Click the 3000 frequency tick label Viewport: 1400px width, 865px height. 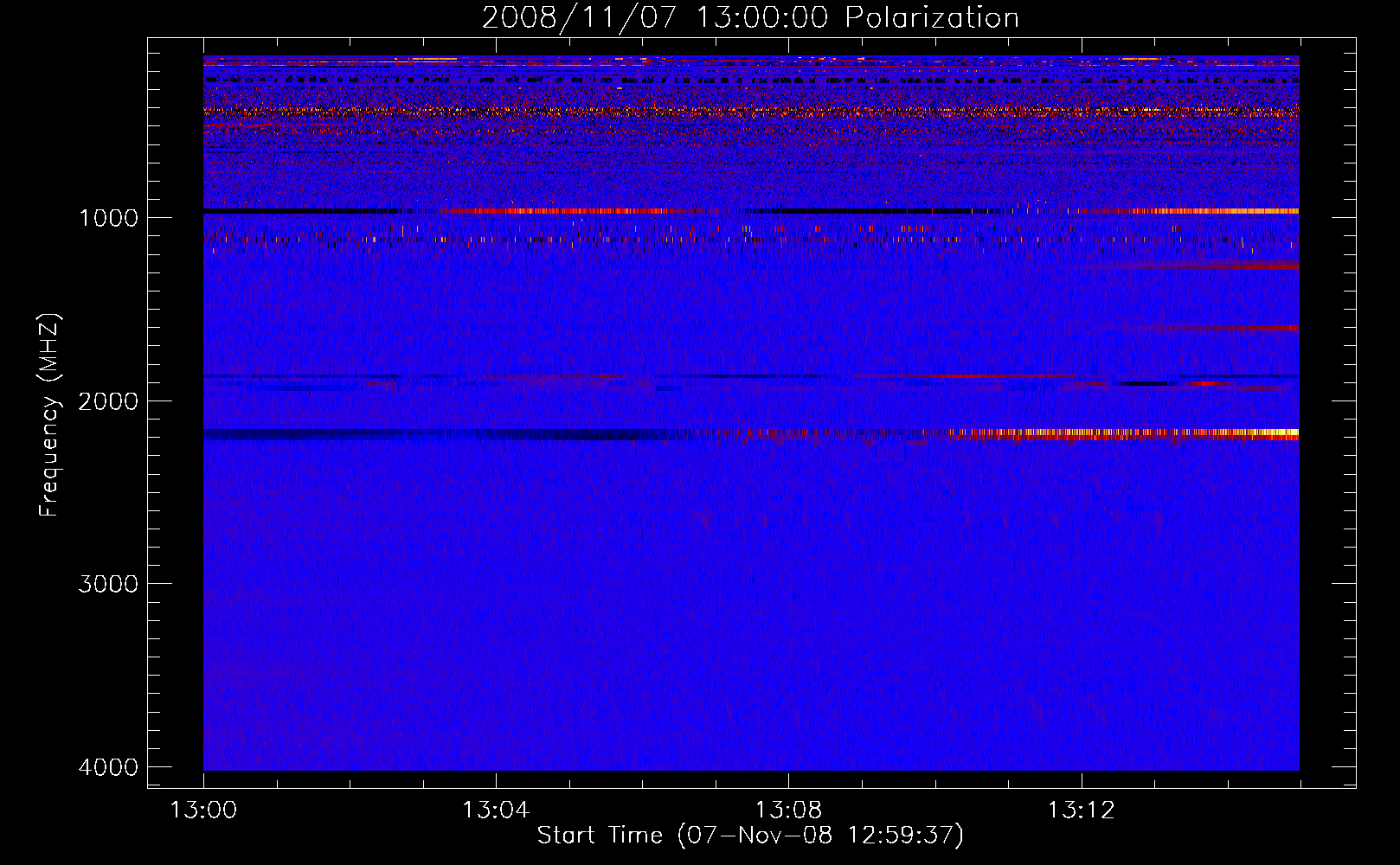(108, 584)
